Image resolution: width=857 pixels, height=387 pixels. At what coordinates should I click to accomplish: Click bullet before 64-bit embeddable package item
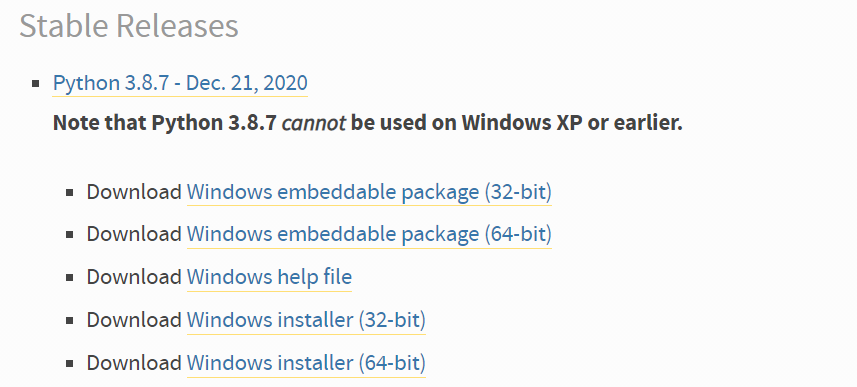pos(69,235)
